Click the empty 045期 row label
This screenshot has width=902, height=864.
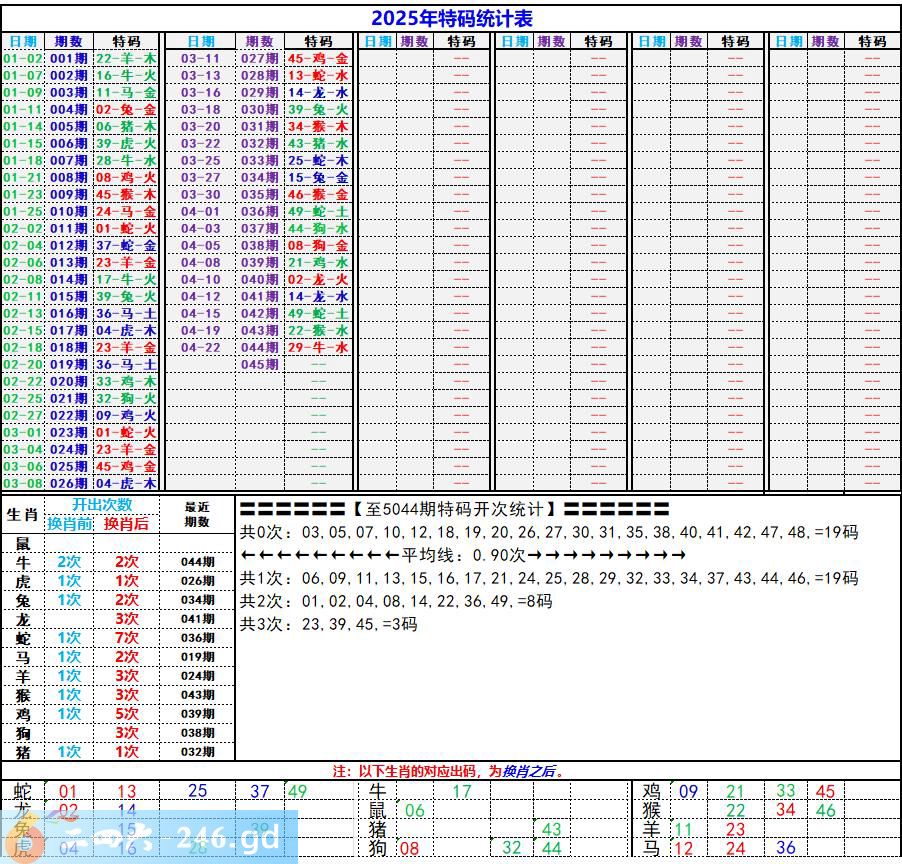pos(260,364)
